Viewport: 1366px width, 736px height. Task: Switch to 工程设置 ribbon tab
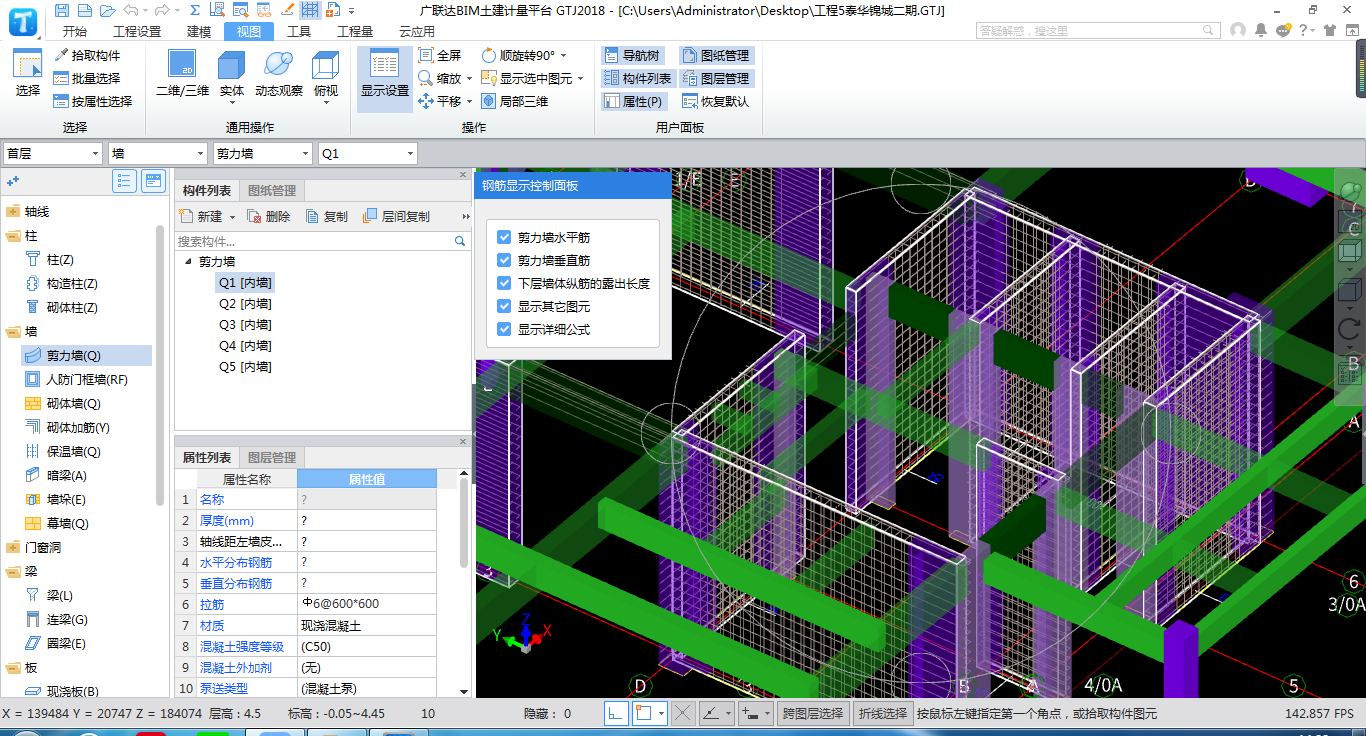pos(137,31)
